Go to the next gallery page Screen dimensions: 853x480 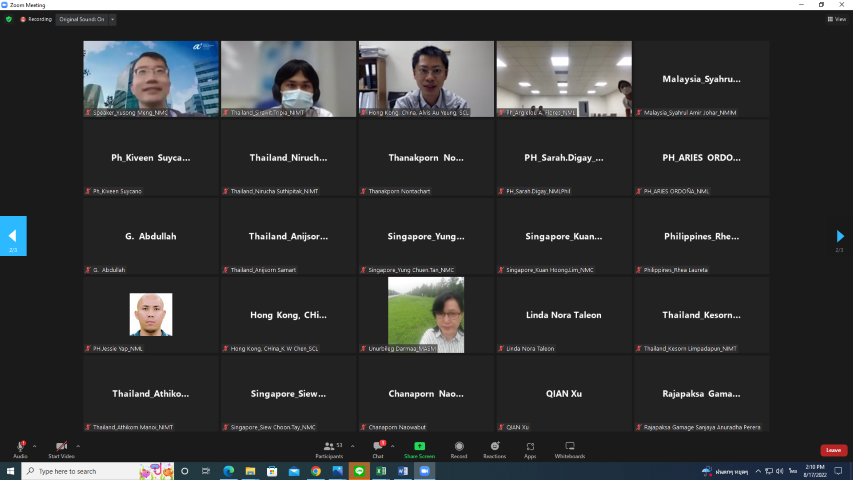(840, 236)
